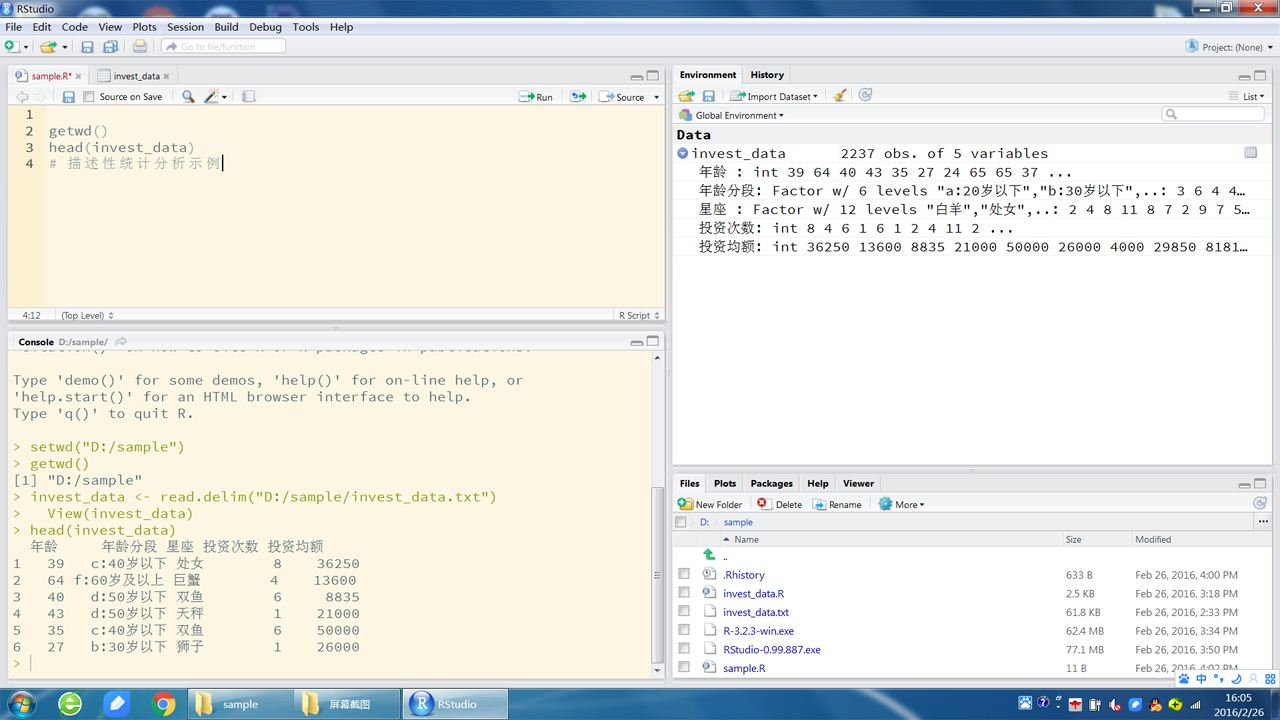Switch to the History tab

click(x=767, y=75)
